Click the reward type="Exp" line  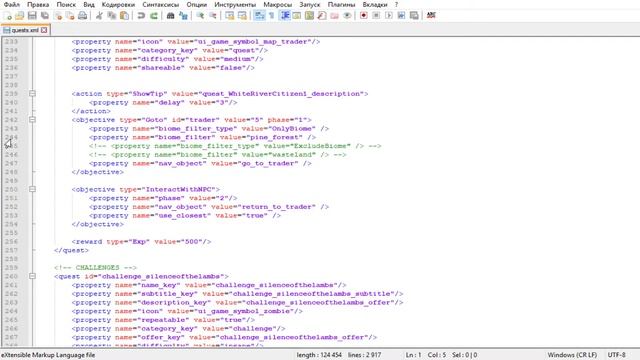pyautogui.click(x=142, y=241)
